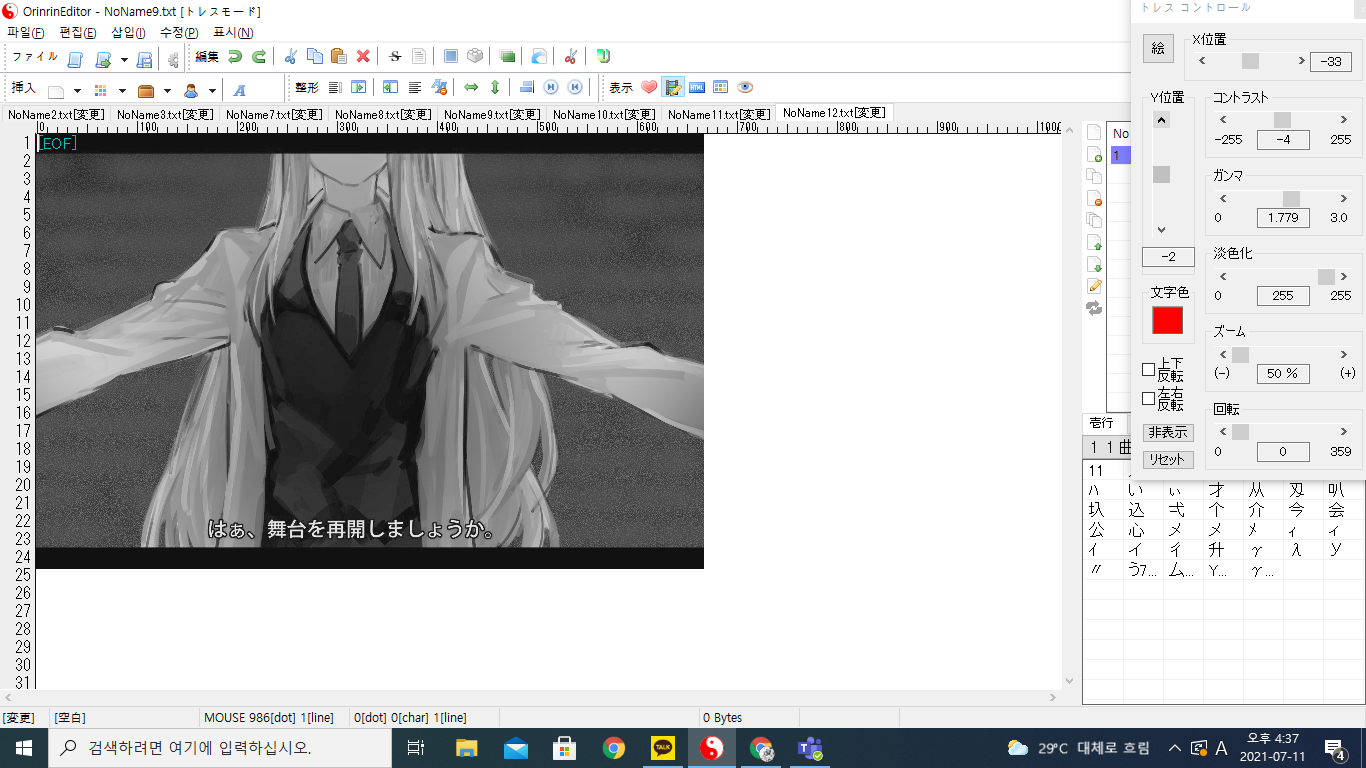Image resolution: width=1366 pixels, height=768 pixels.
Task: Check the 左右反転 checkbox
Action: pos(1148,398)
